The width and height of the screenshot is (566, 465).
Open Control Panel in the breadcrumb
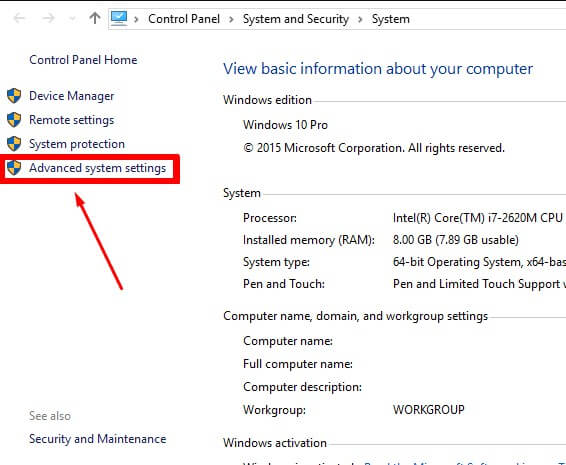184,19
